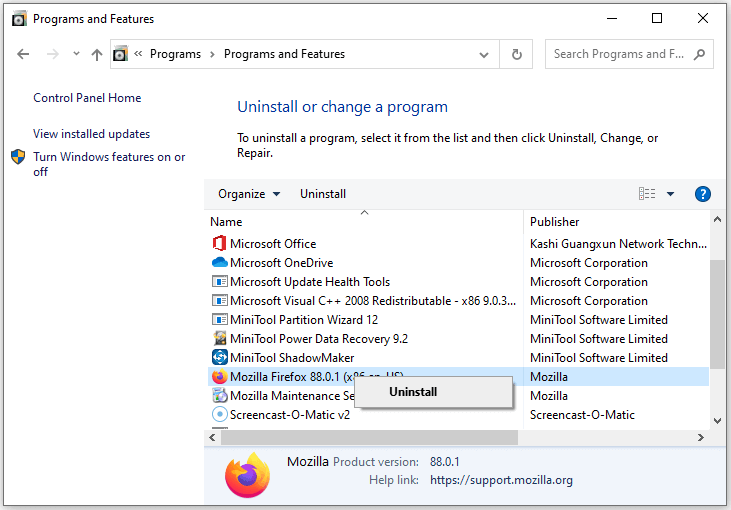The height and width of the screenshot is (510, 731).
Task: Click the change view icon
Action: tap(647, 193)
